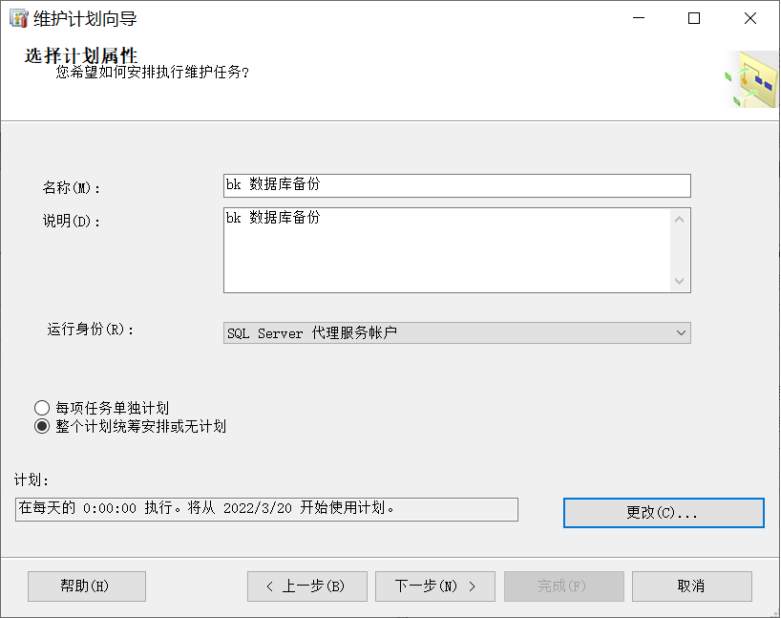This screenshot has height=618, width=781.
Task: Click the wizard graphic icon in header
Action: pyautogui.click(x=752, y=80)
